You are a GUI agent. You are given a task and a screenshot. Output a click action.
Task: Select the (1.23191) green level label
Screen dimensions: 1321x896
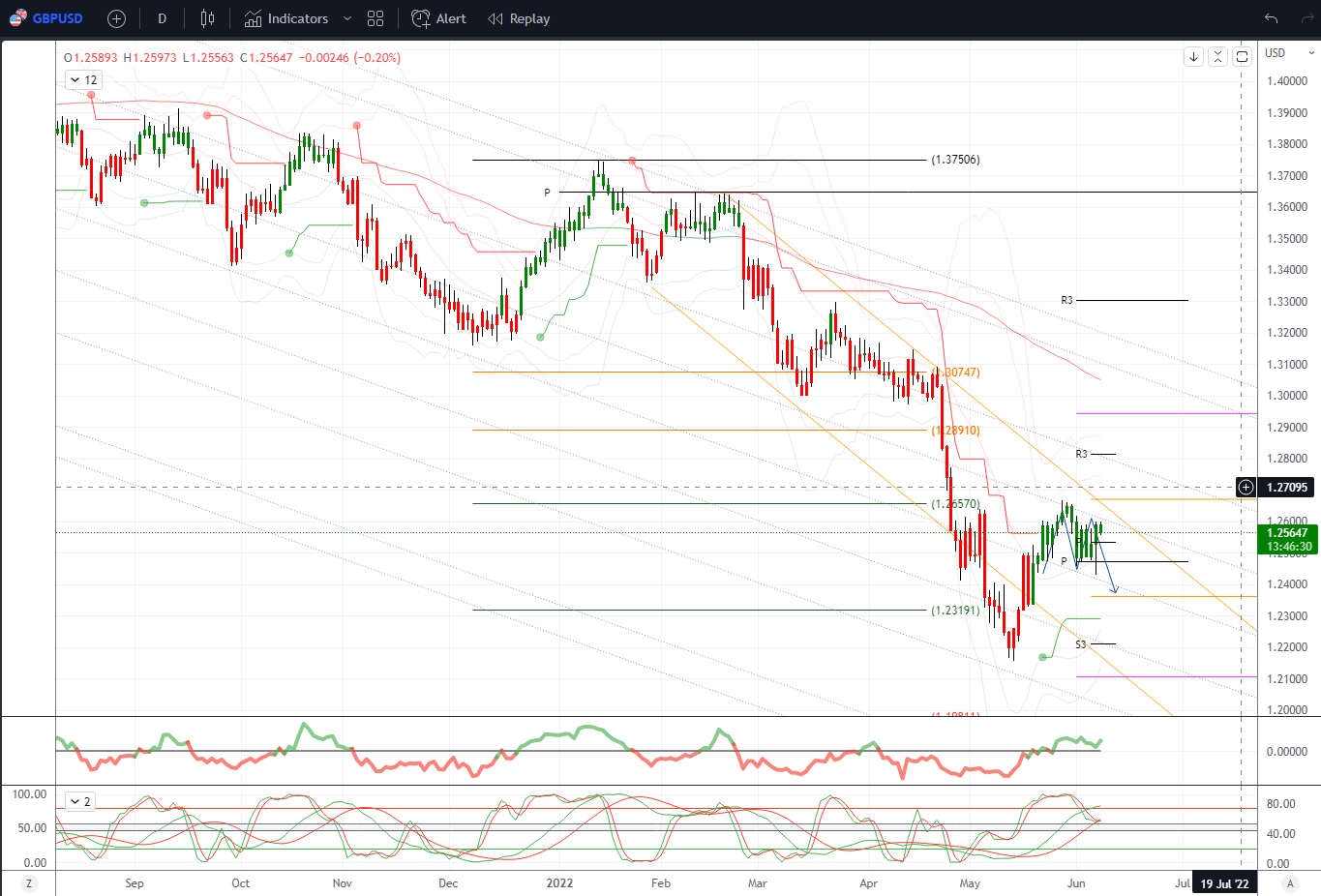pyautogui.click(x=955, y=611)
